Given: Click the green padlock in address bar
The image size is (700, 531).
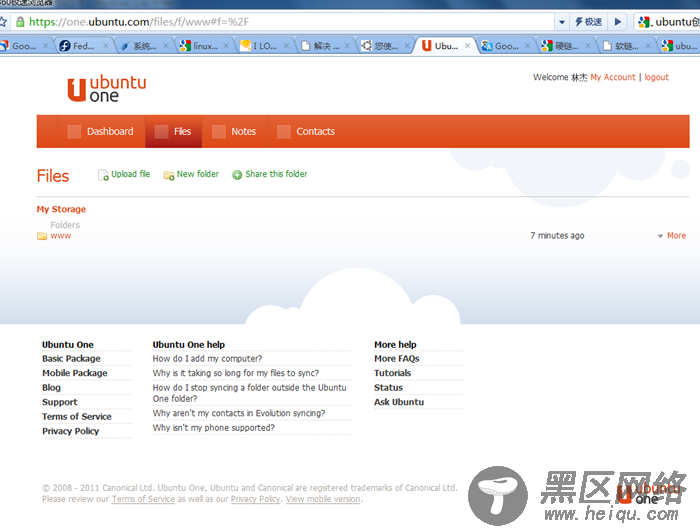Looking at the screenshot, I should pos(20,21).
